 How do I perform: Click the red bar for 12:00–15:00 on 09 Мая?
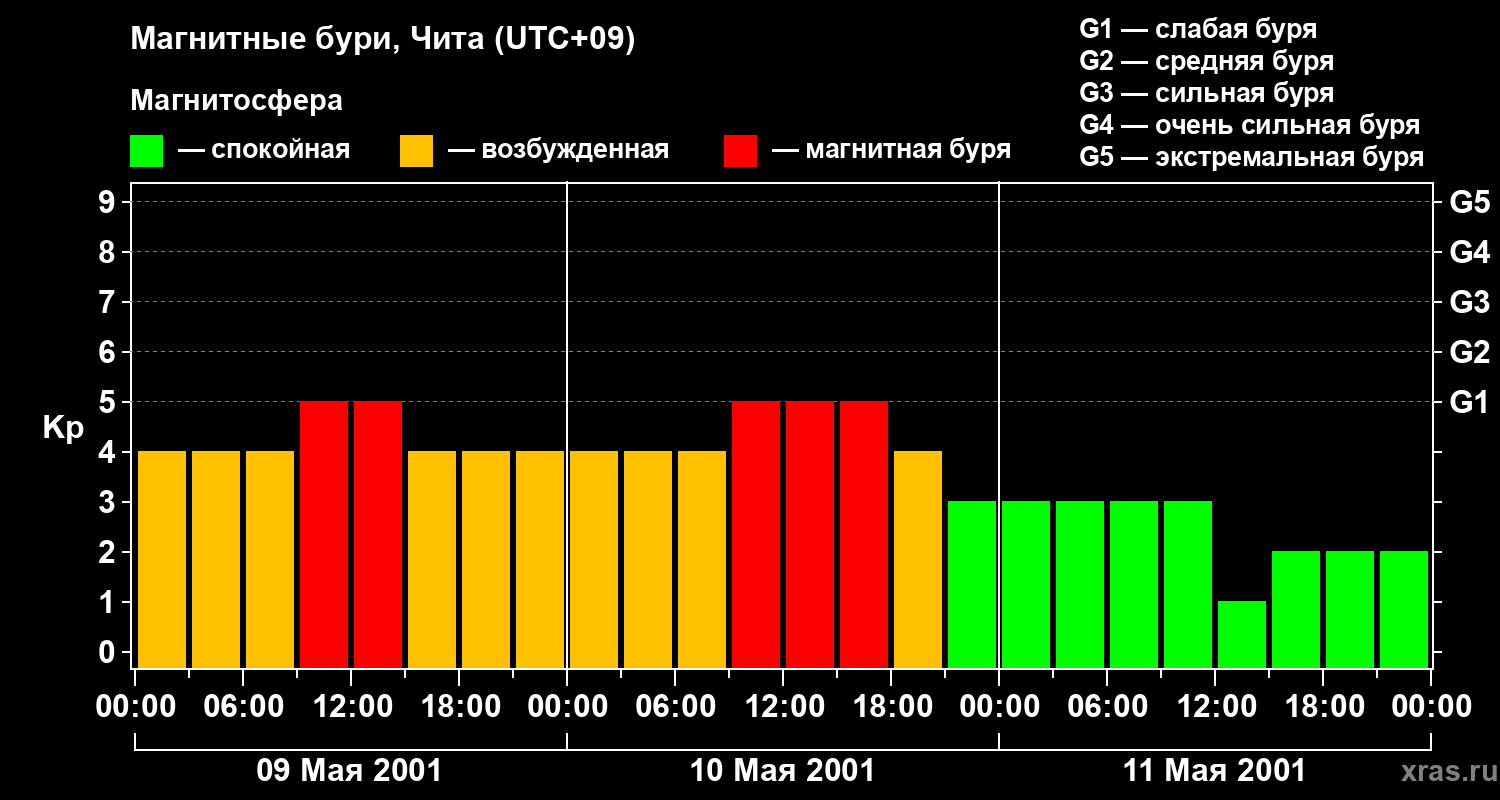[378, 534]
